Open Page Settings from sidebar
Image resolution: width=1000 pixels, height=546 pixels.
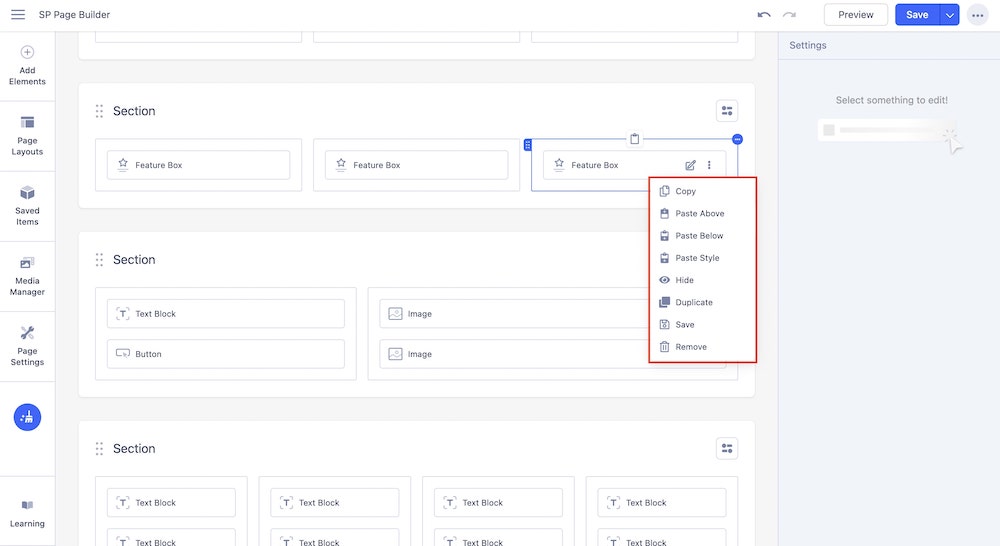coord(27,345)
